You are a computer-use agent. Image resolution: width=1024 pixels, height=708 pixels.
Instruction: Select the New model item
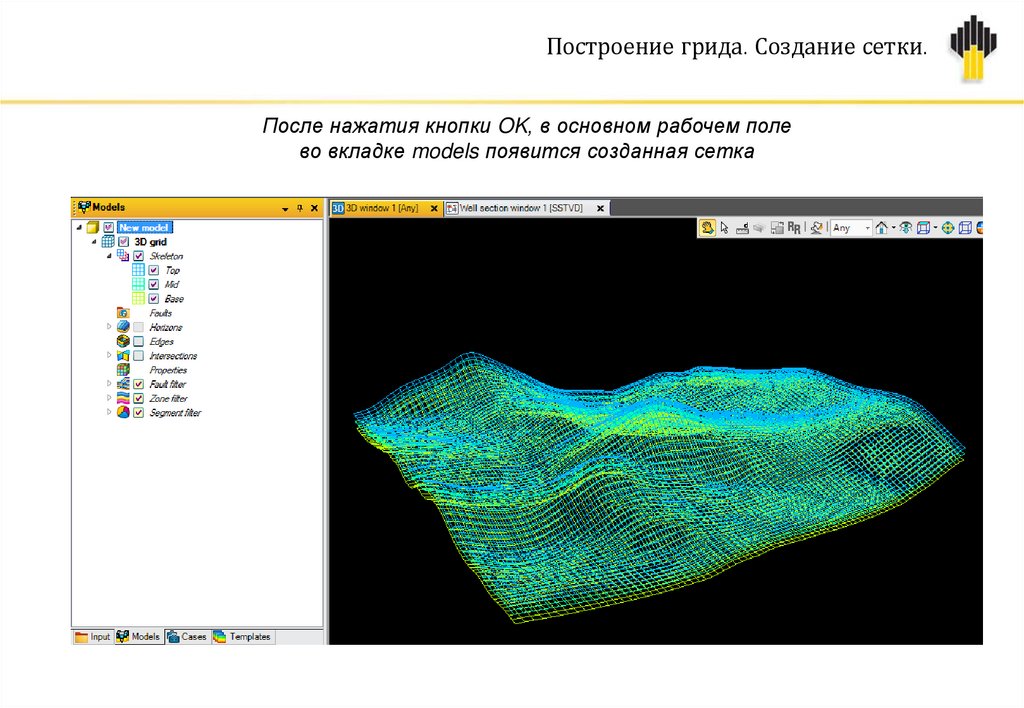(144, 227)
